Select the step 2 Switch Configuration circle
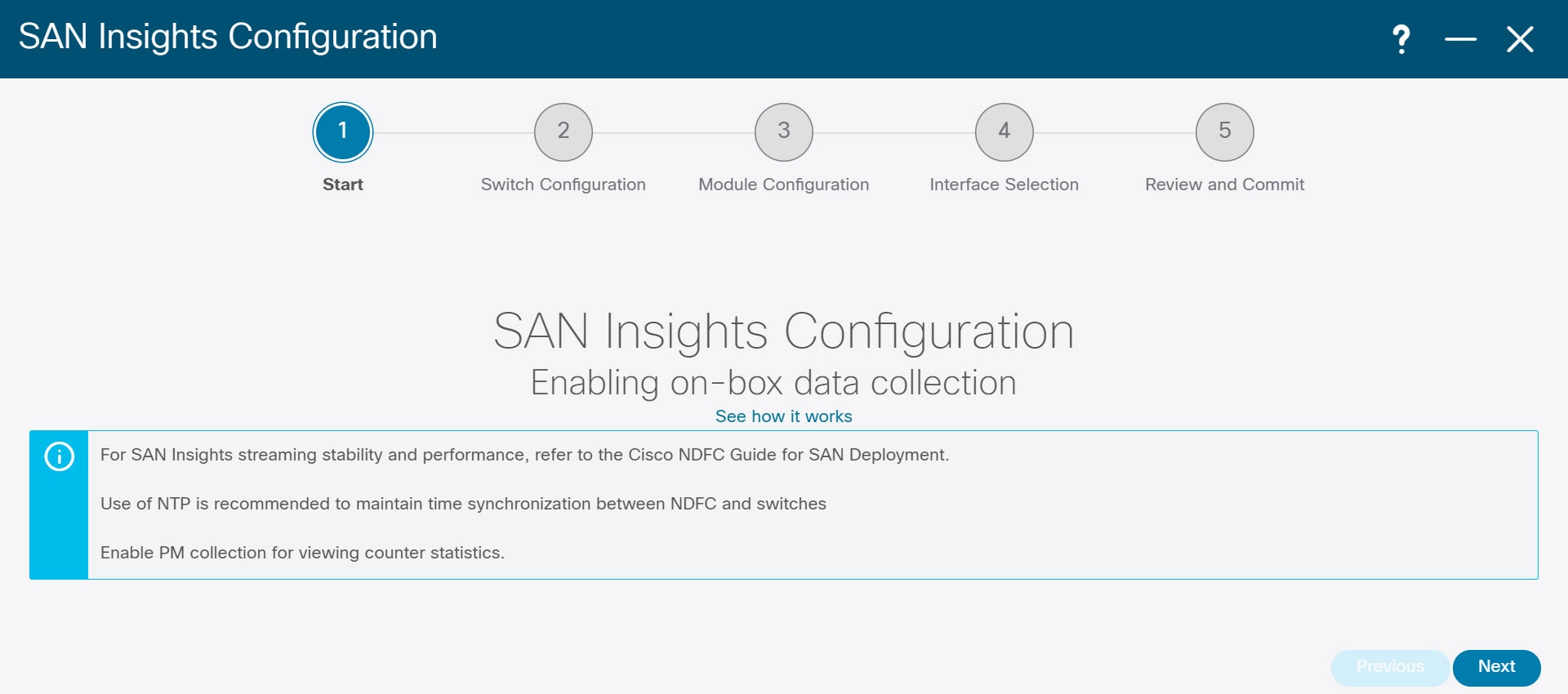The image size is (1568, 694). tap(563, 131)
